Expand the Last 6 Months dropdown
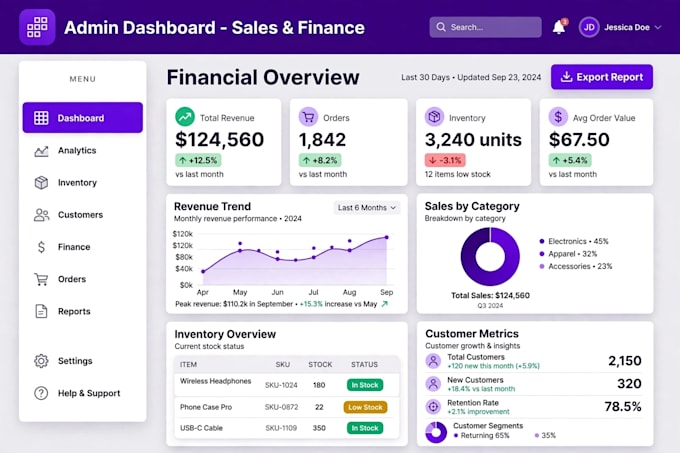The width and height of the screenshot is (680, 453). 367,208
